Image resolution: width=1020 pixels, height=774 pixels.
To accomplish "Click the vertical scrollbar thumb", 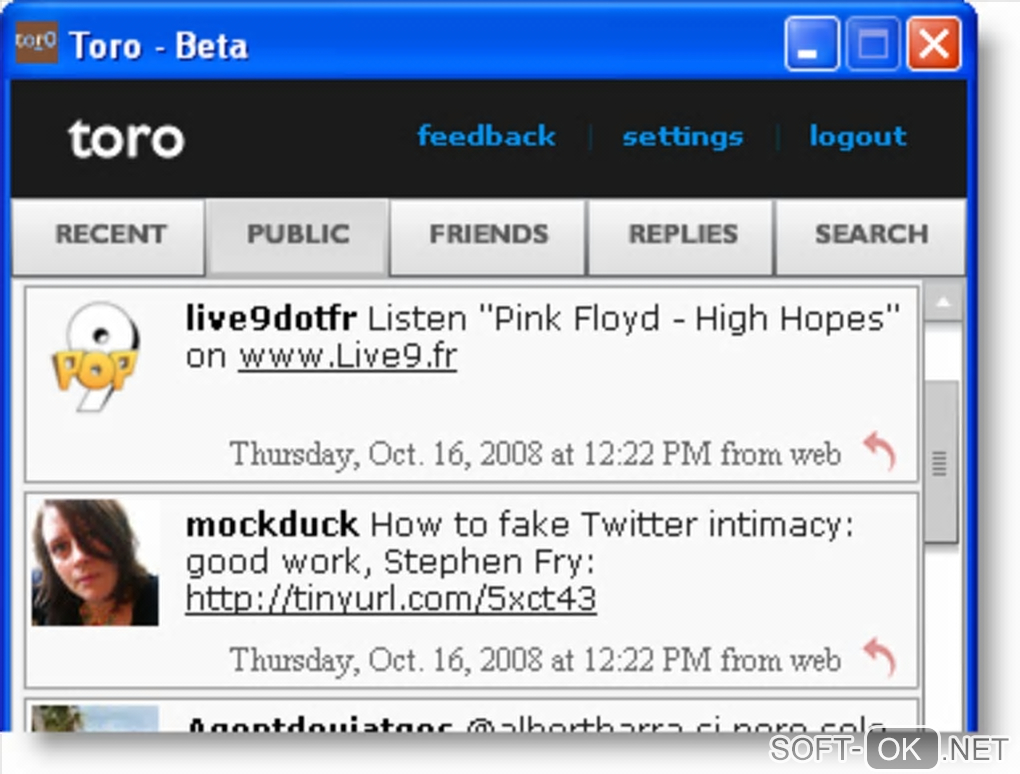I will [941, 462].
